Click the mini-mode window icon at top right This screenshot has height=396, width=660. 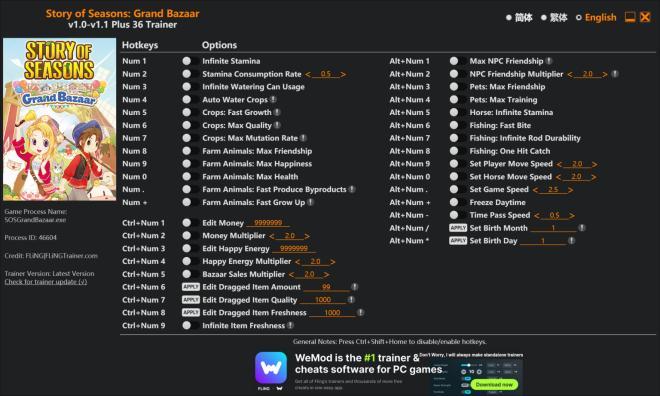coord(630,17)
